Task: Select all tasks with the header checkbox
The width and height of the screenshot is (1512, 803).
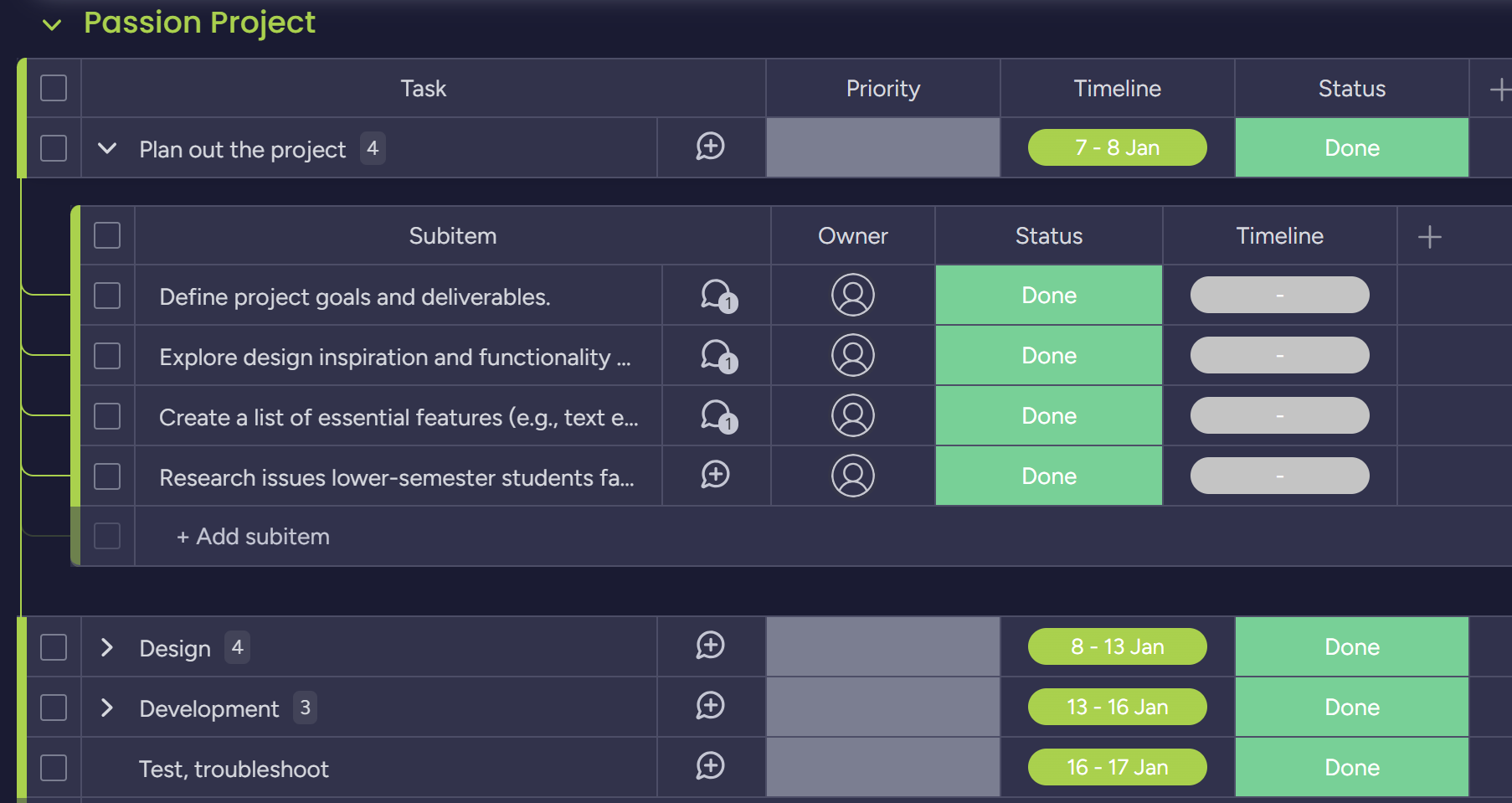Action: click(54, 88)
